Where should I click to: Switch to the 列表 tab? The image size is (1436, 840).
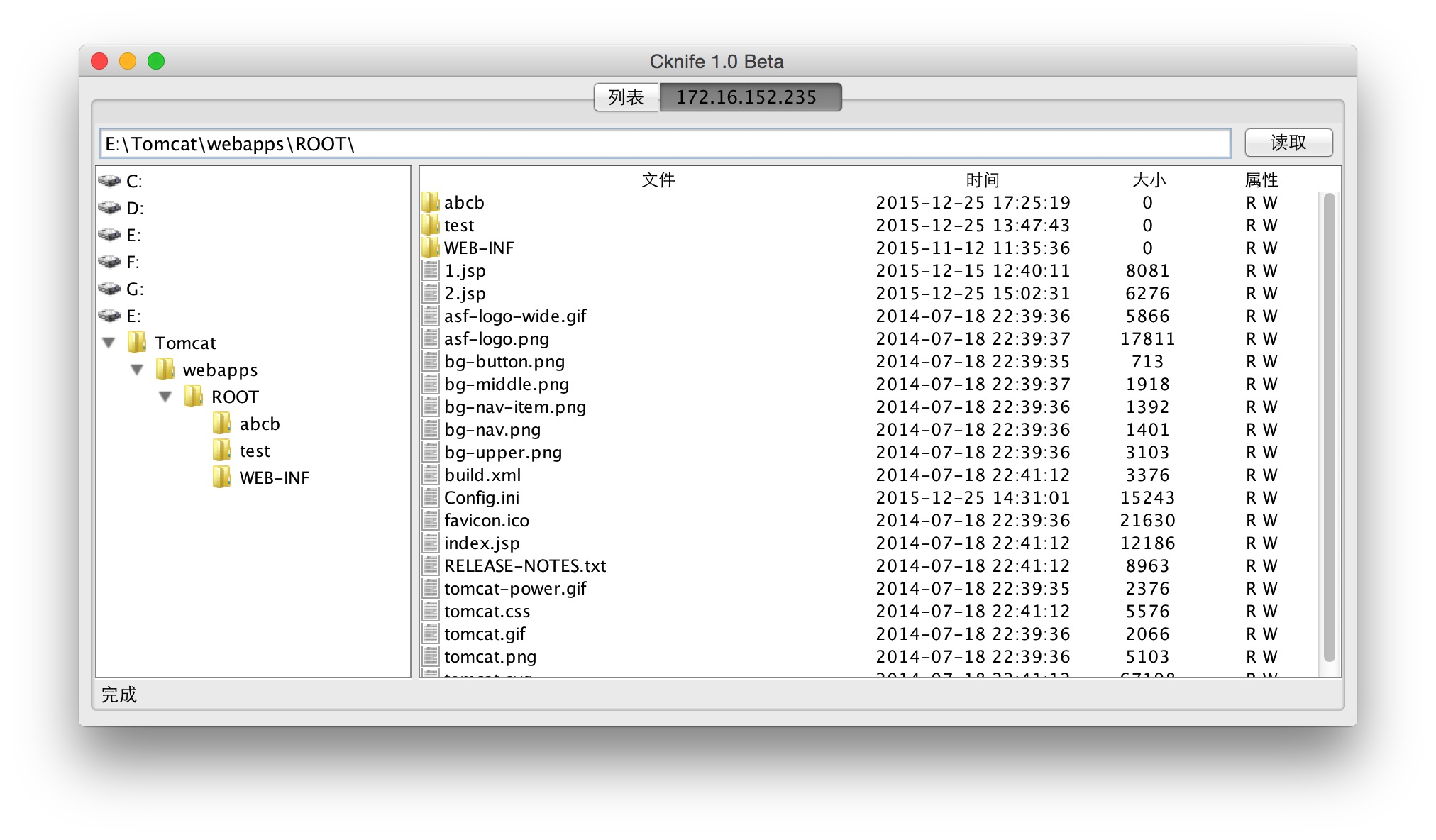626,97
